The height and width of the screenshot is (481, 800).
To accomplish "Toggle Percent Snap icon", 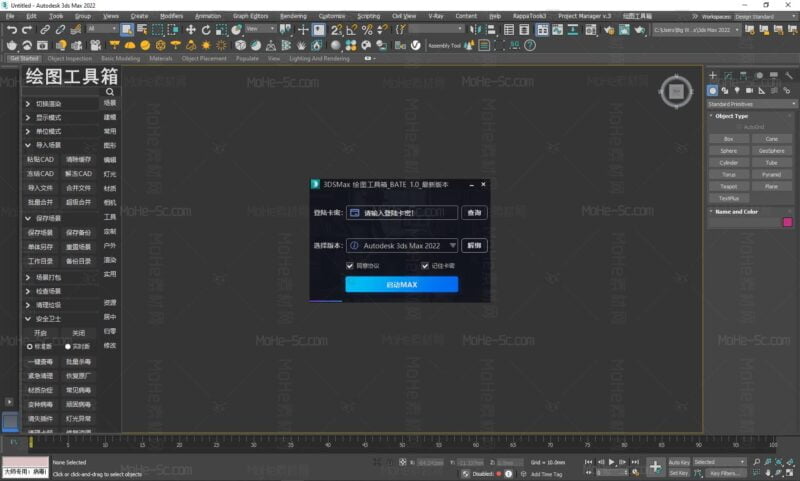I will click(367, 30).
